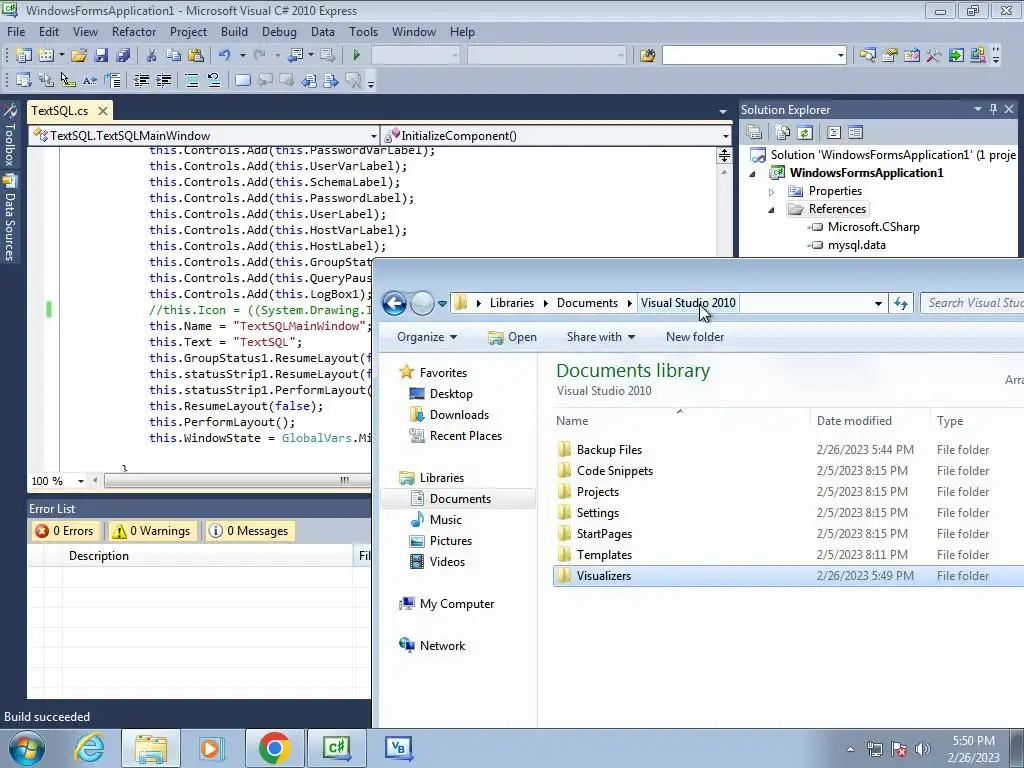The image size is (1024, 768).
Task: Open the Refactor menu
Action: [134, 31]
